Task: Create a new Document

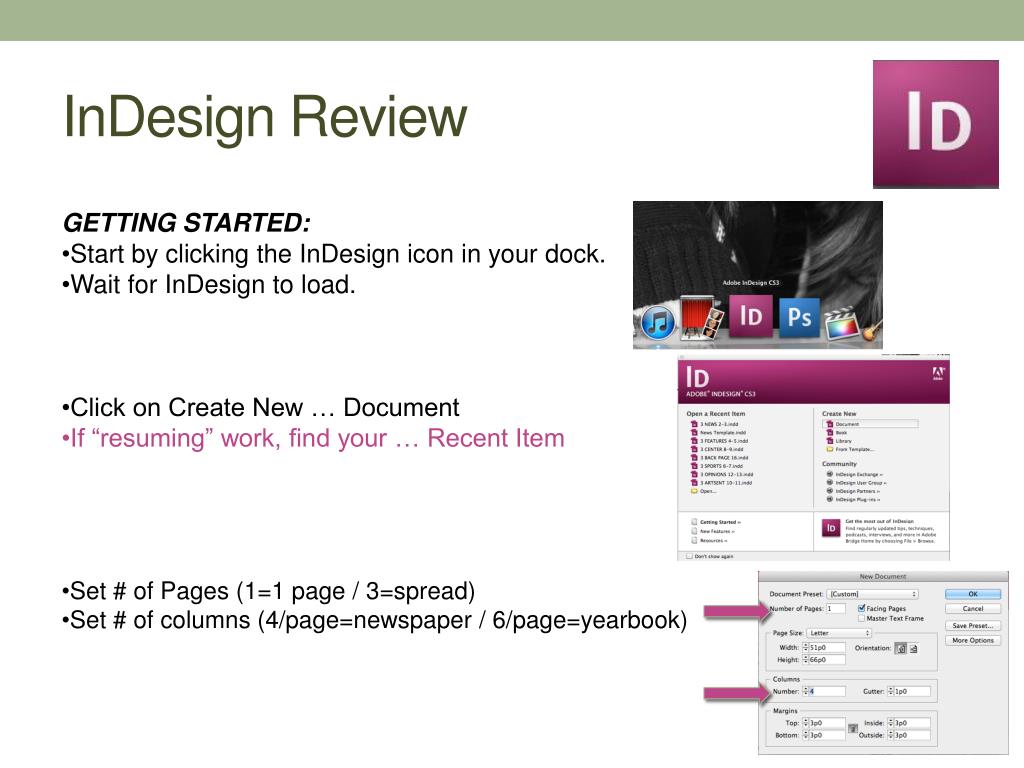Action: click(x=871, y=424)
